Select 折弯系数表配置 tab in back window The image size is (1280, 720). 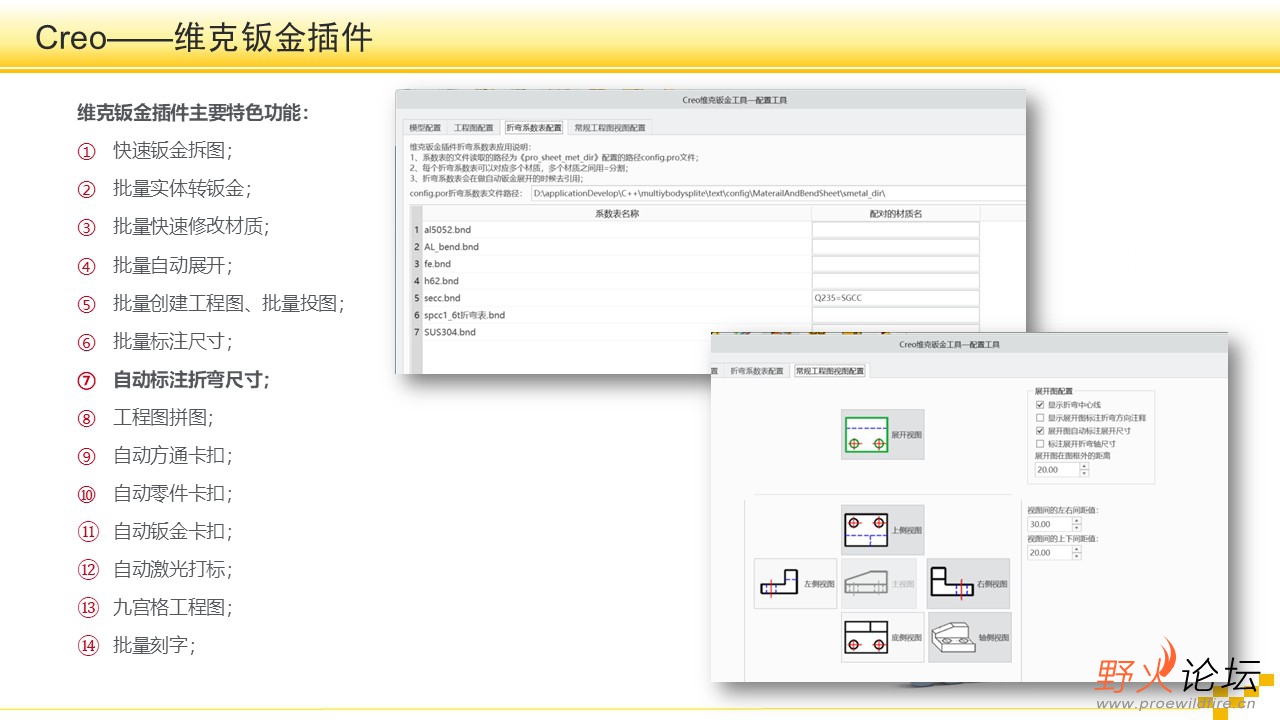coord(533,128)
